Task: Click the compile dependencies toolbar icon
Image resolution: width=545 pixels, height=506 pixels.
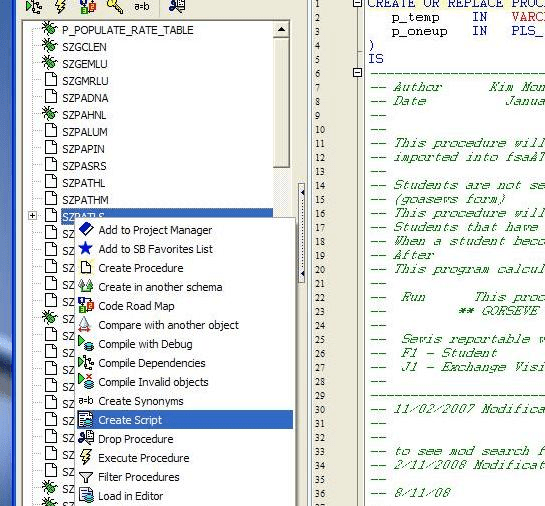Action: 34,6
